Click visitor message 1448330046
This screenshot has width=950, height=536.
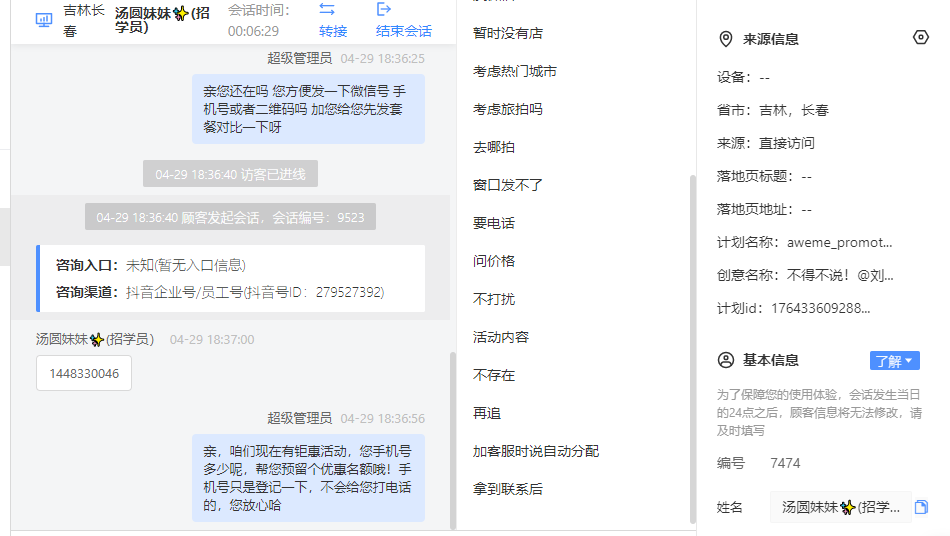[x=84, y=373]
